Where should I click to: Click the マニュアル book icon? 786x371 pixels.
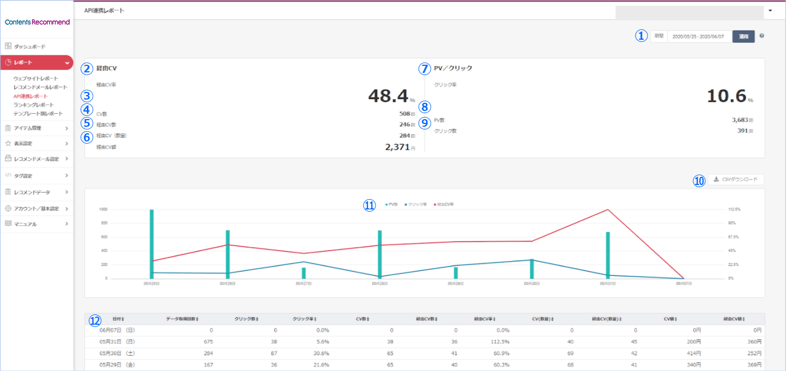click(8, 224)
